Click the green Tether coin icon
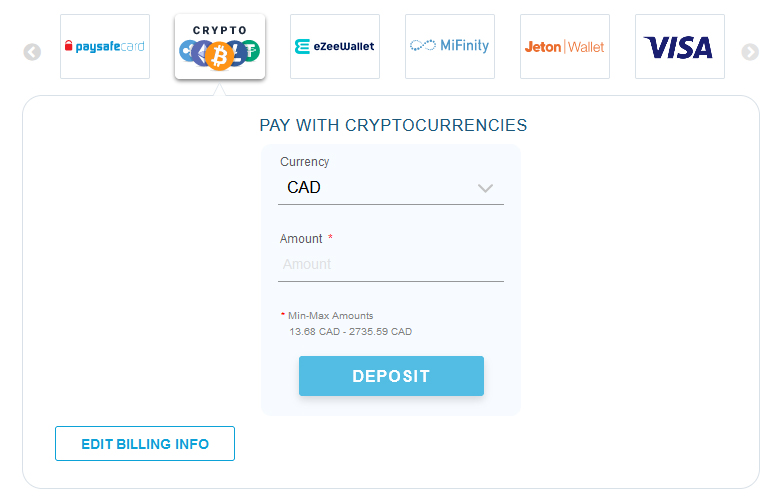 [x=248, y=50]
